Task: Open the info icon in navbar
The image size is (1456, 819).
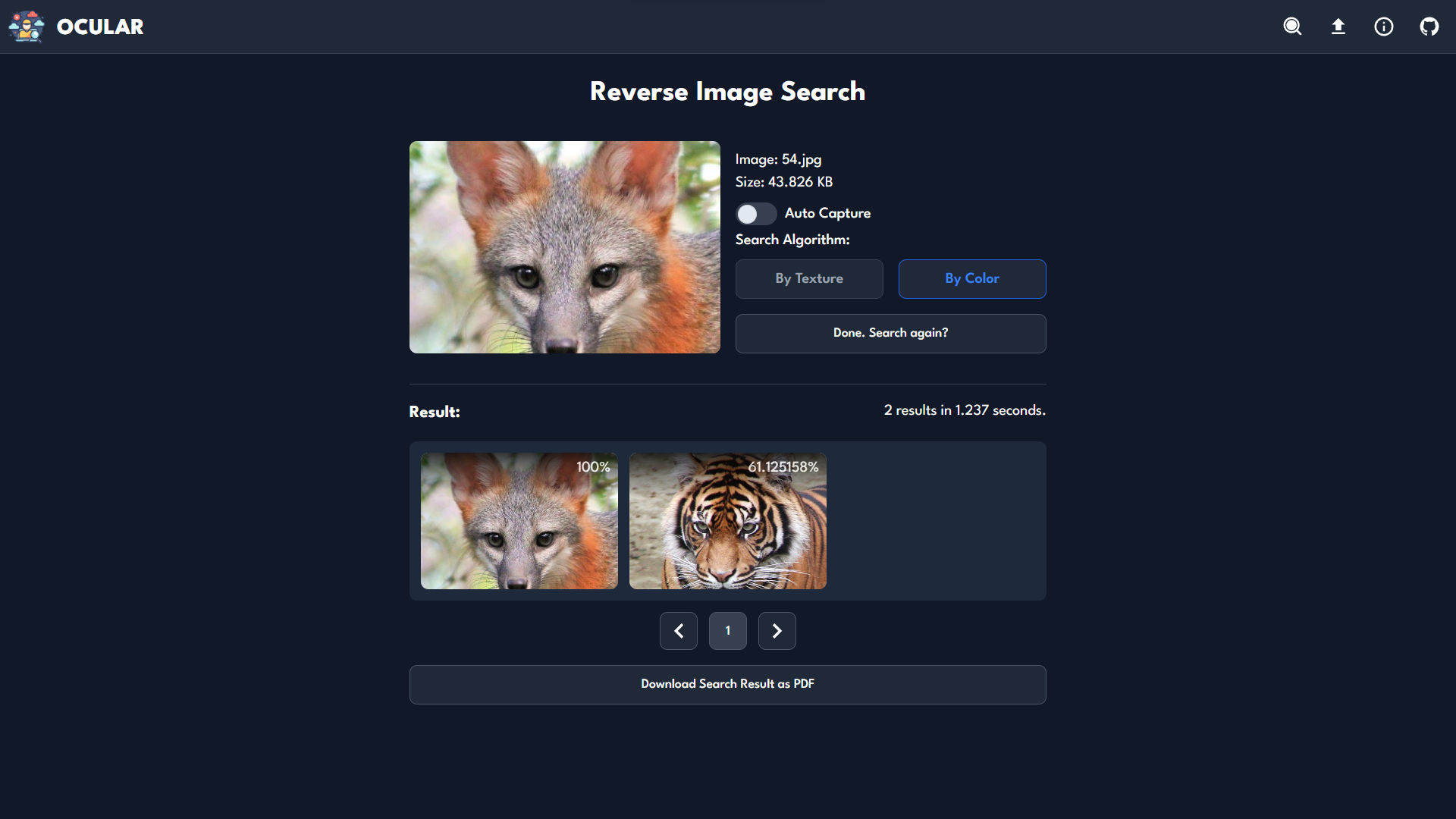Action: coord(1384,27)
